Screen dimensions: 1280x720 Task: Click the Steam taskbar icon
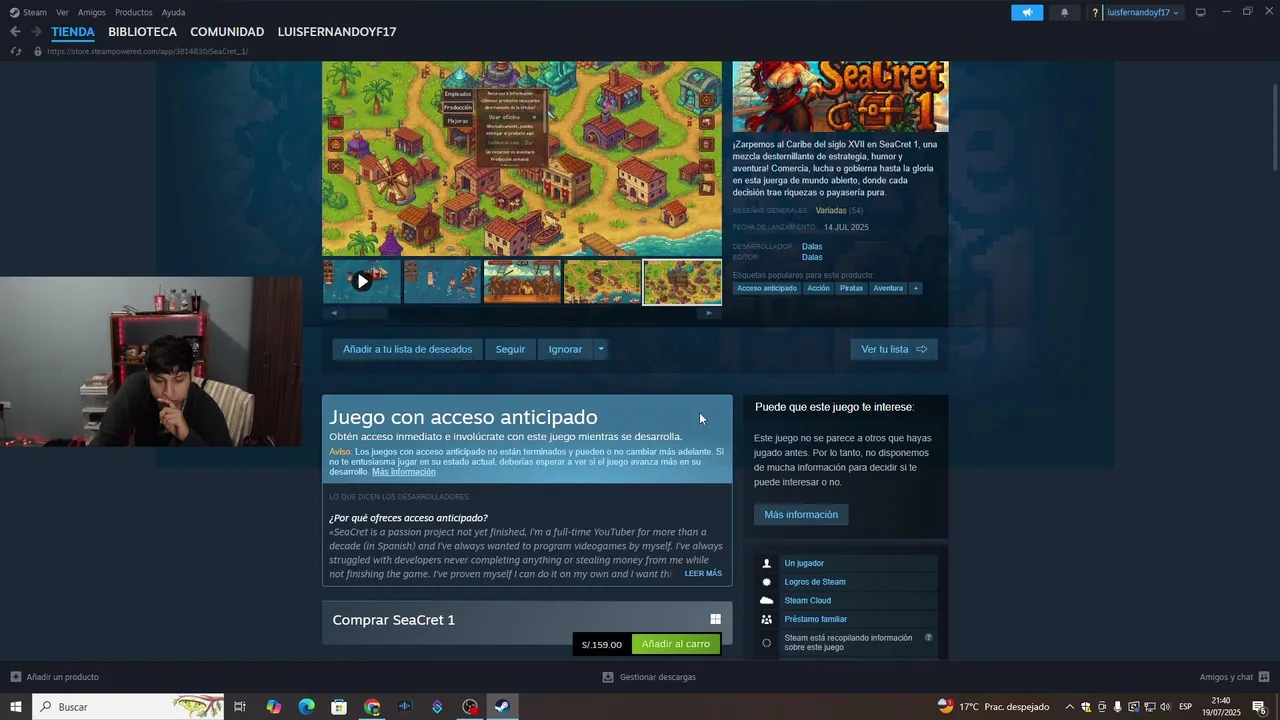503,707
